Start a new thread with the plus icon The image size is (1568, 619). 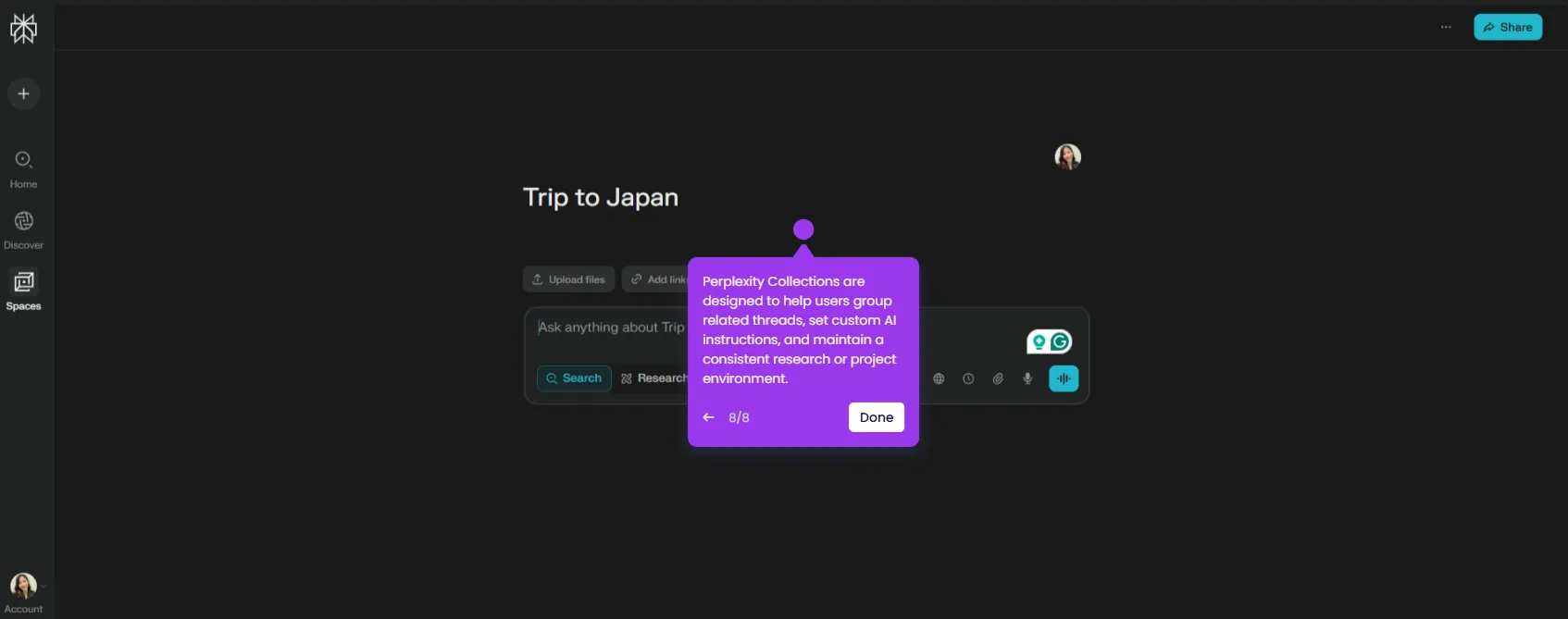24,93
